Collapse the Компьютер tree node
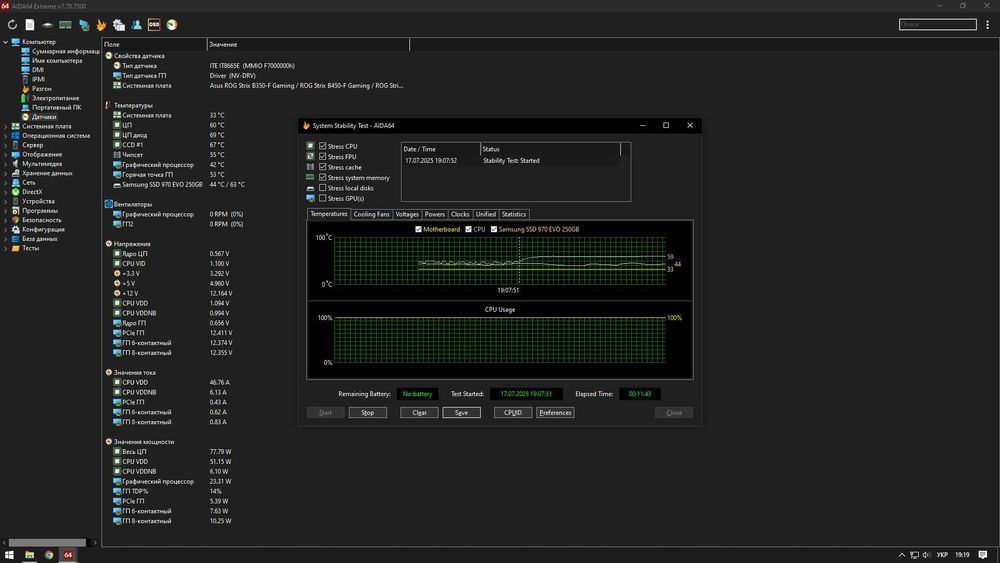Screen dimensions: 1000x563 click(5, 42)
